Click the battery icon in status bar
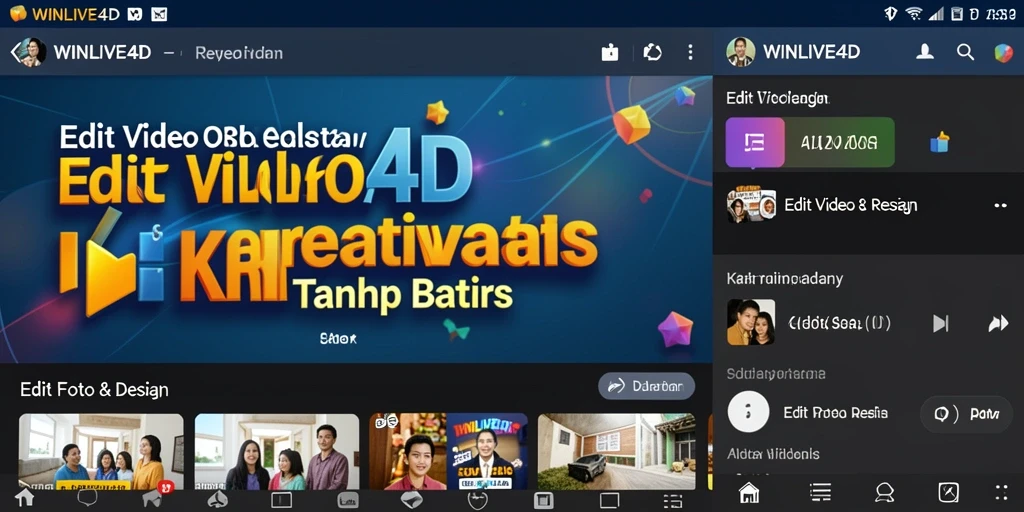 pos(957,14)
